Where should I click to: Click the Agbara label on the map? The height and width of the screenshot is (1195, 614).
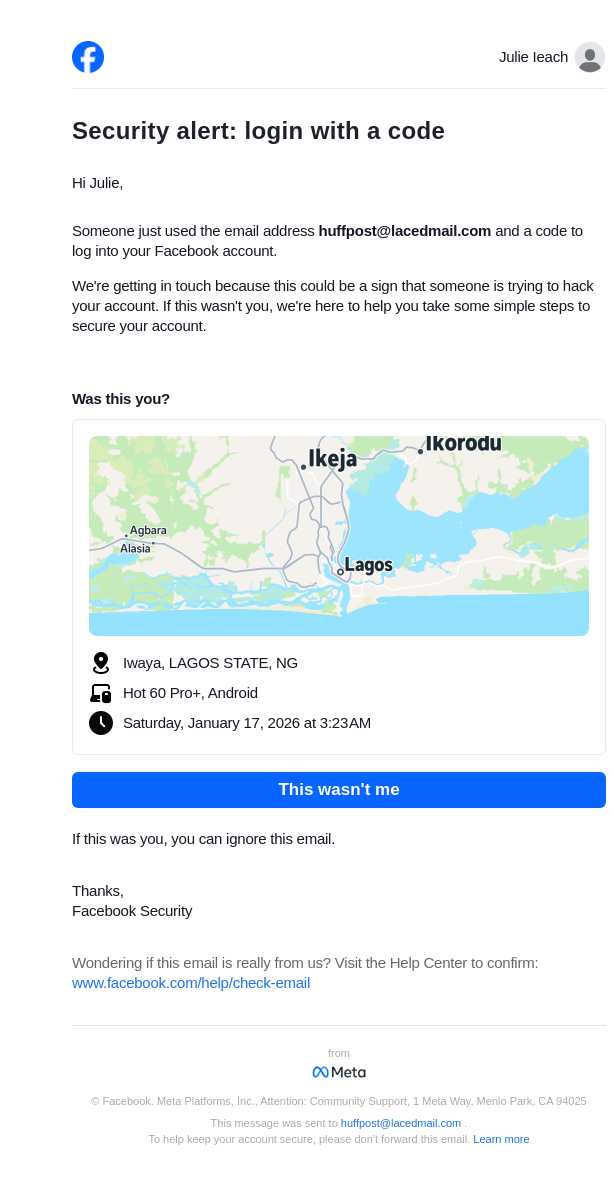[x=148, y=530]
